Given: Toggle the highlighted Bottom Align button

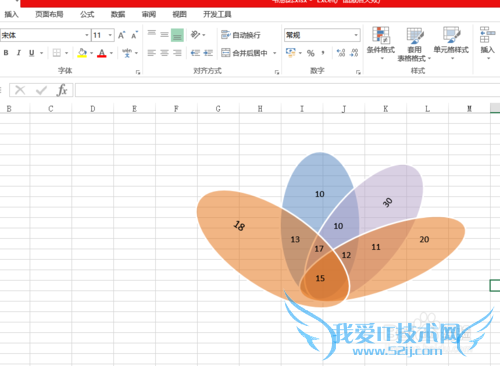Looking at the screenshot, I should coord(177,35).
